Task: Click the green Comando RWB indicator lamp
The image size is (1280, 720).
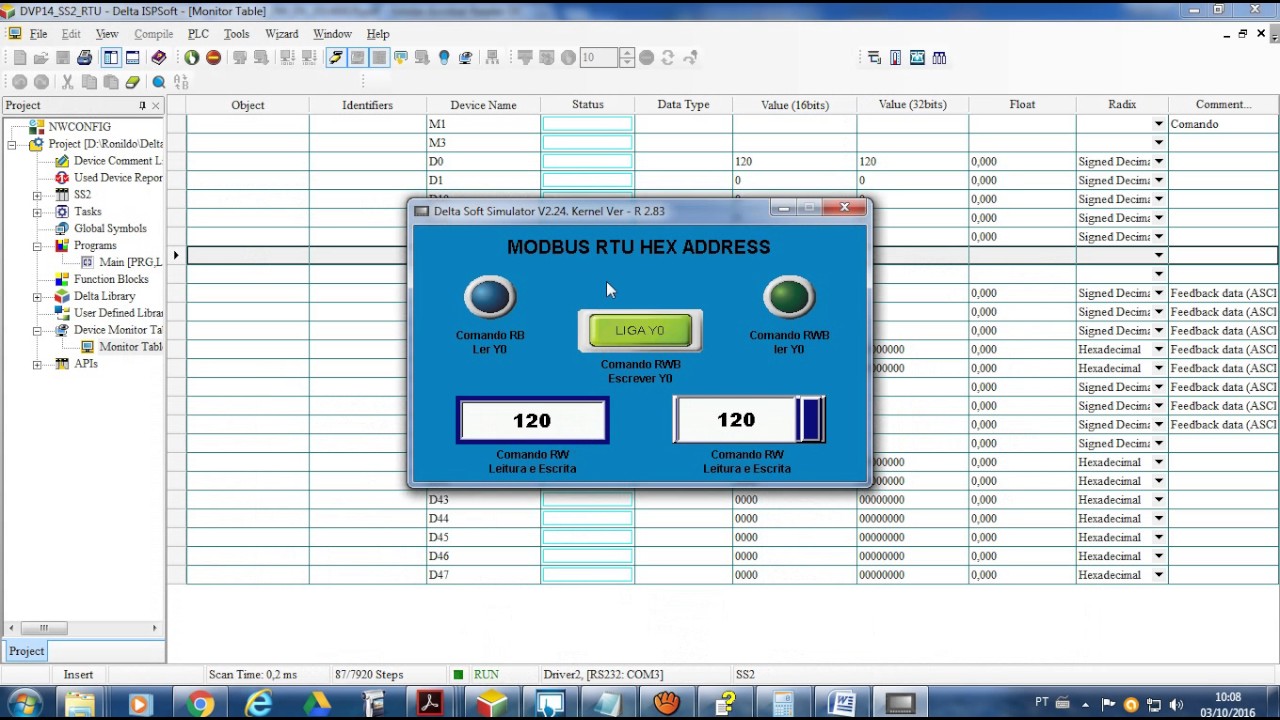Action: (789, 297)
